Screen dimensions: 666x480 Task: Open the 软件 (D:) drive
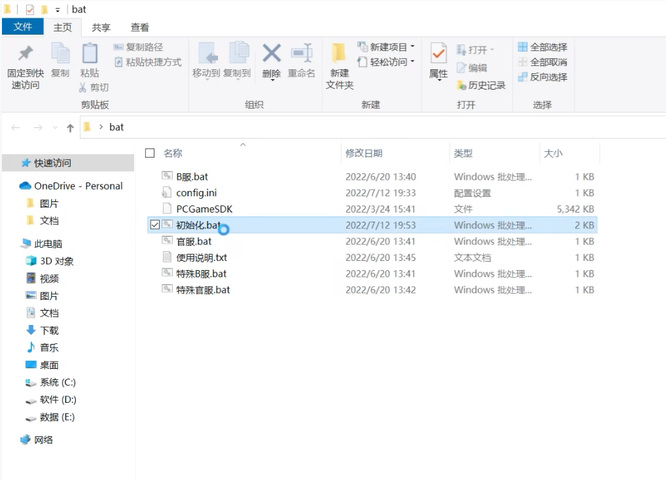click(x=51, y=400)
